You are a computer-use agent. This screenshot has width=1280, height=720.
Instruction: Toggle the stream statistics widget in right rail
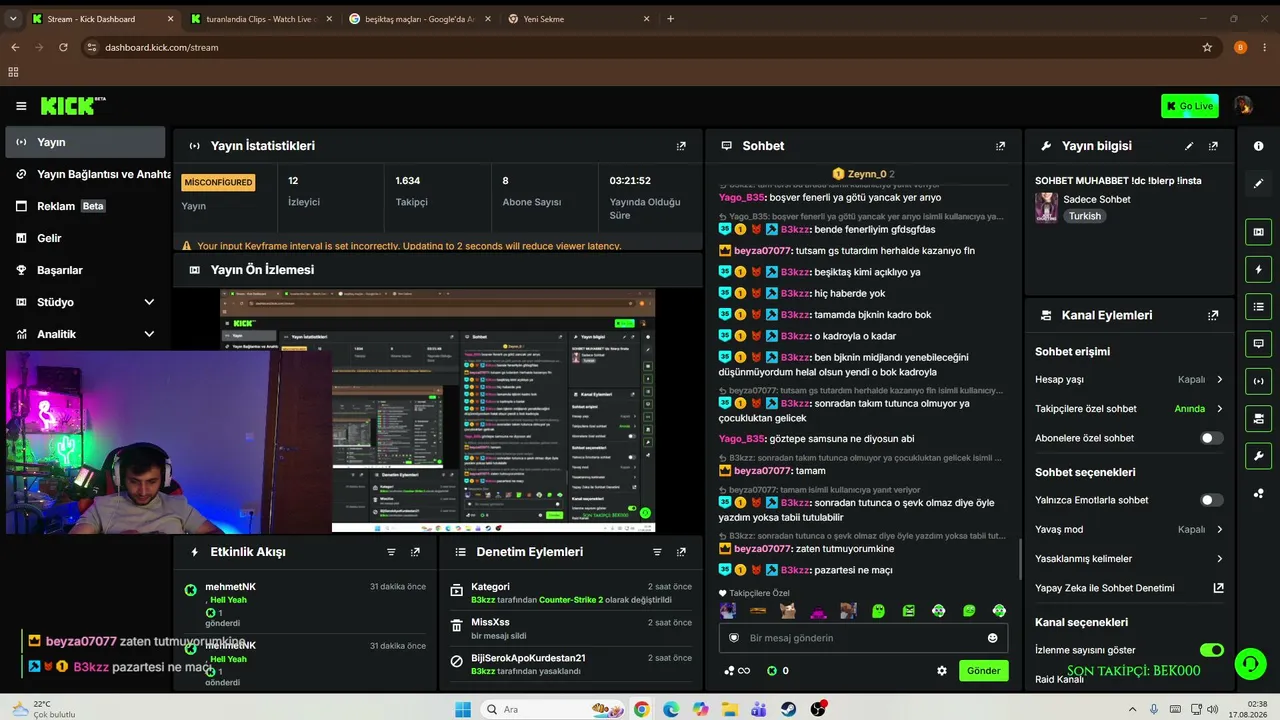pos(1258,380)
